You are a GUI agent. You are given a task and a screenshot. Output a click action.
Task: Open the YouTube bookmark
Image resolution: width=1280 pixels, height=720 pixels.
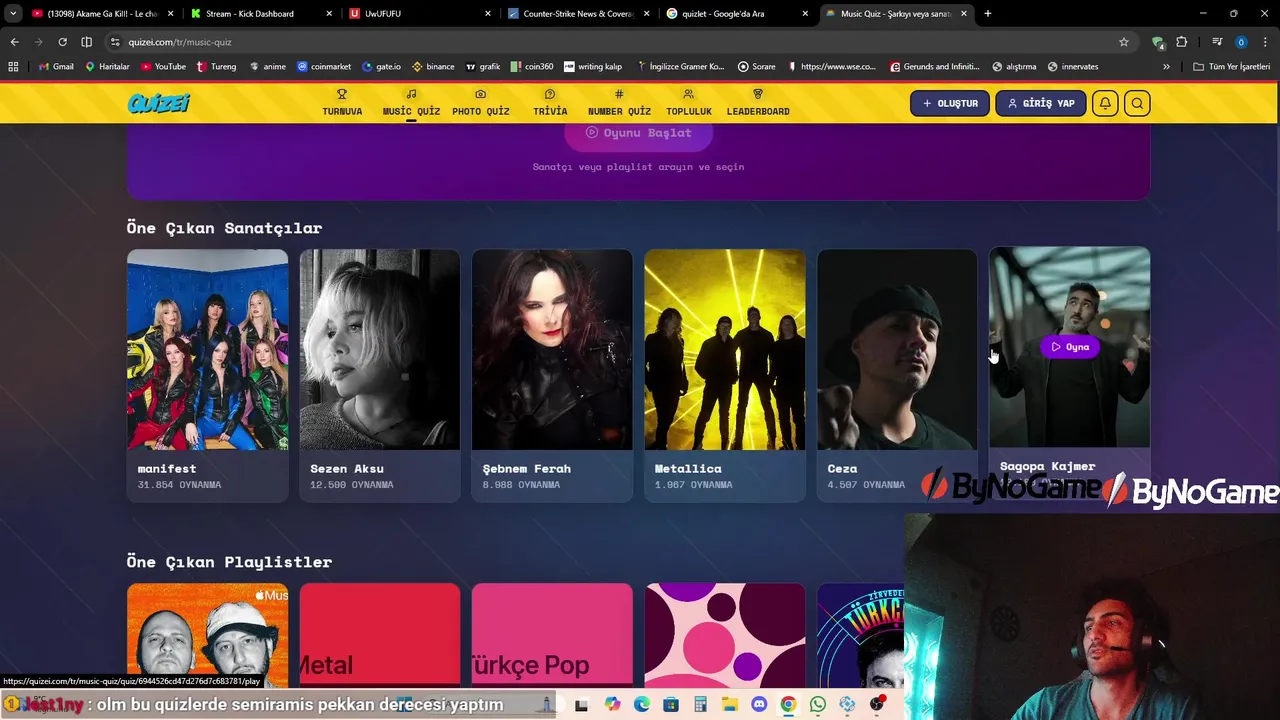[163, 67]
